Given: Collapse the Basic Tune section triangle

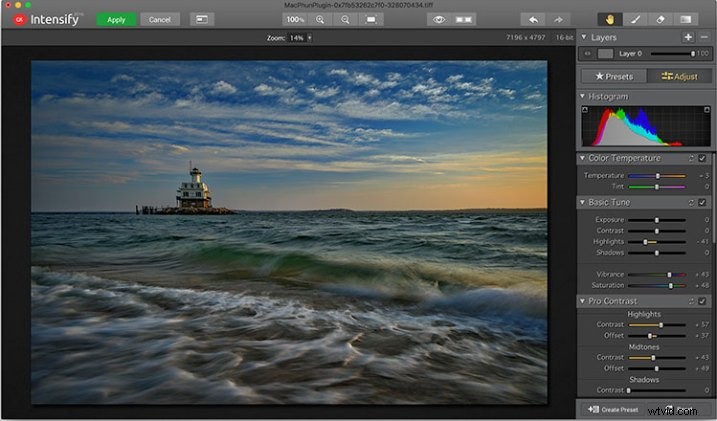Looking at the screenshot, I should pos(583,203).
